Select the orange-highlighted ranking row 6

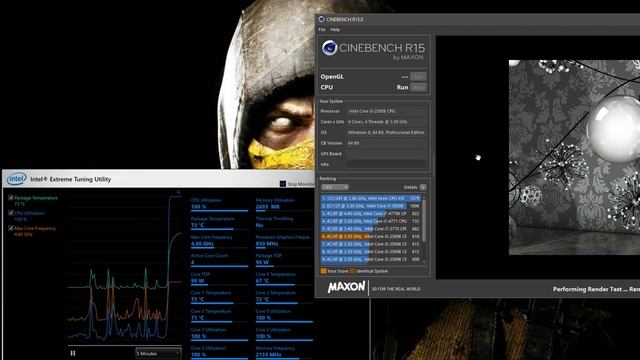click(371, 237)
